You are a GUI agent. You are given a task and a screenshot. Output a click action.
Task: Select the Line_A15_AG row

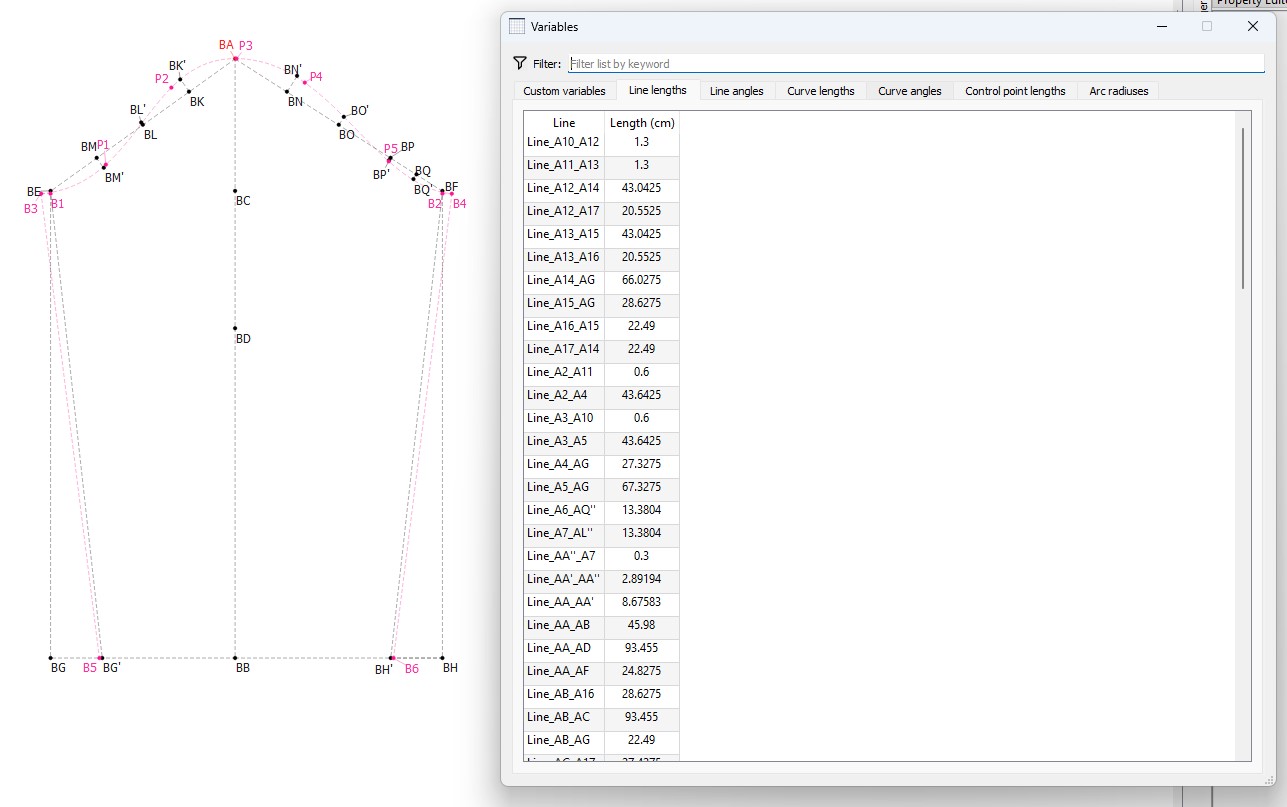pyautogui.click(x=601, y=303)
